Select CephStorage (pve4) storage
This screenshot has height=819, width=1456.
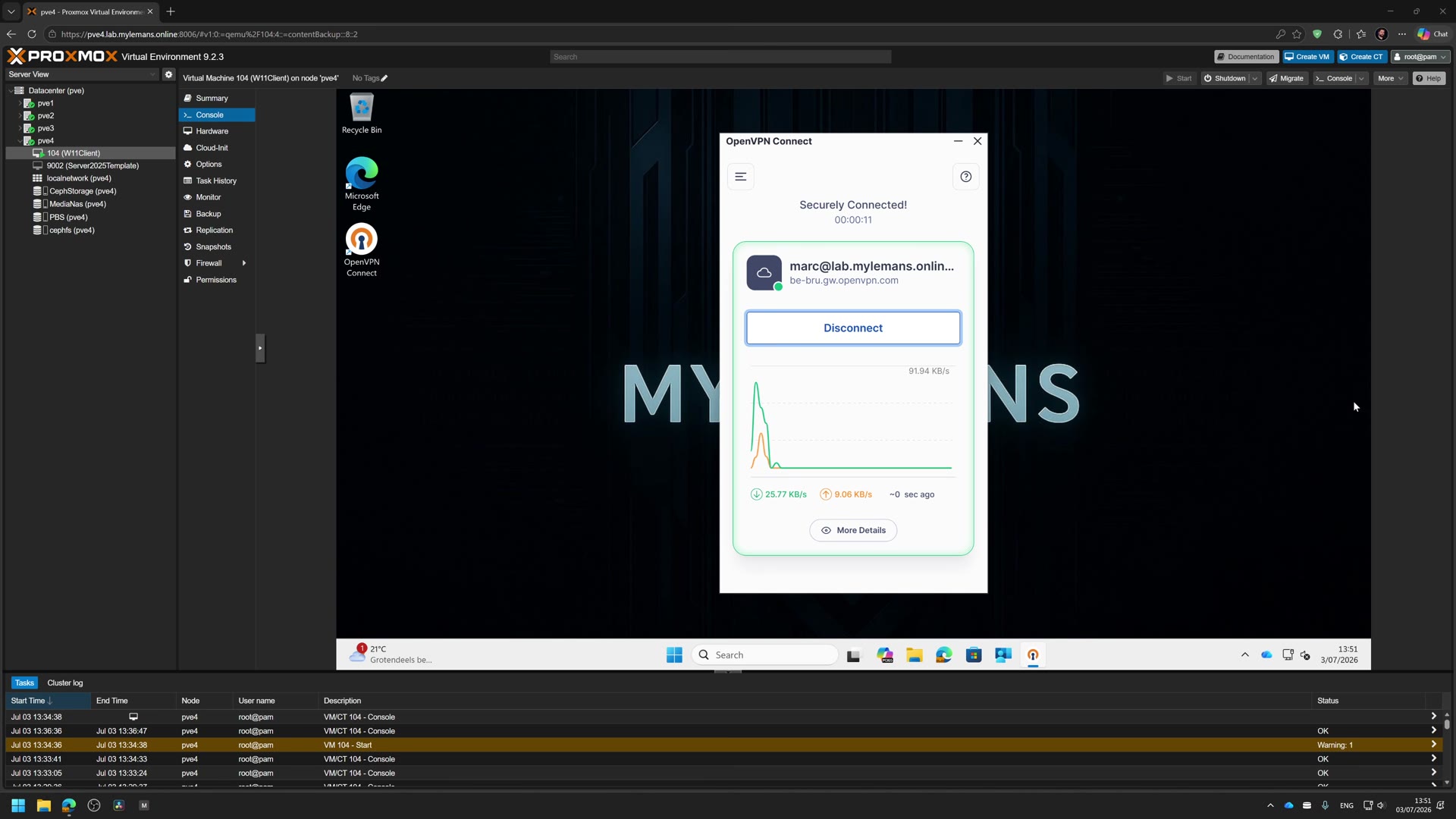(90, 191)
